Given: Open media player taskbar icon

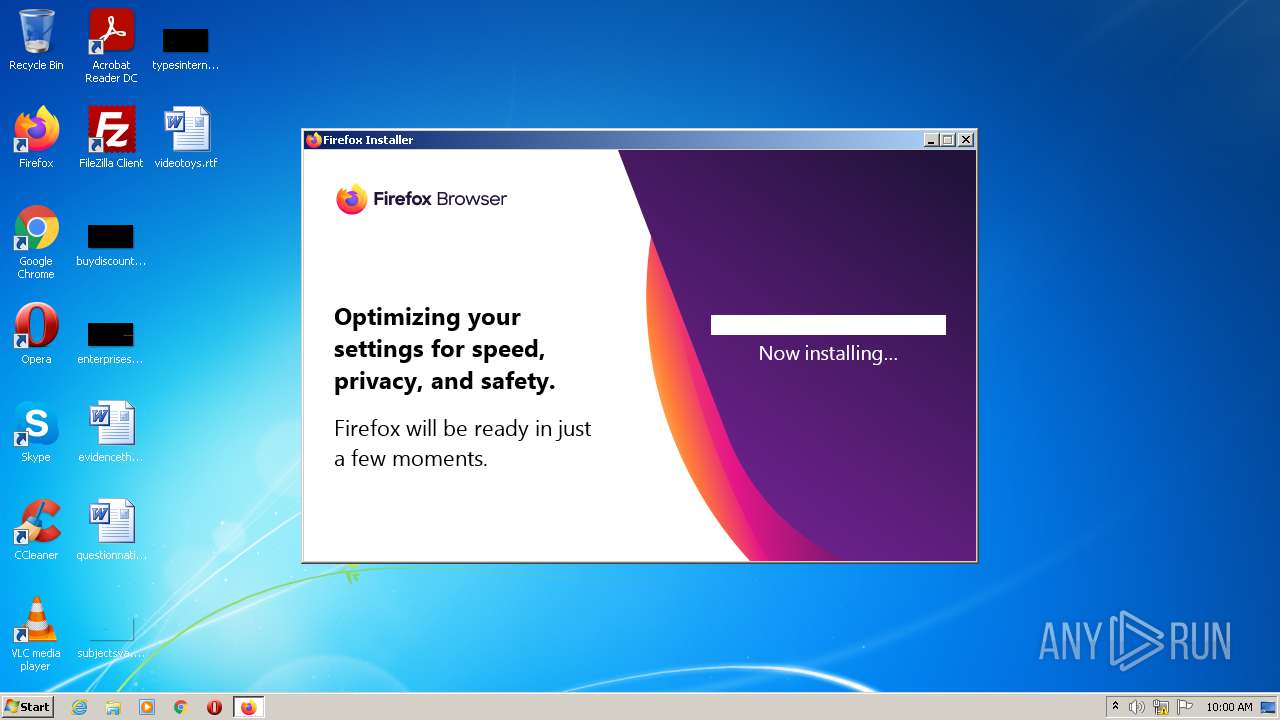Looking at the screenshot, I should 147,707.
